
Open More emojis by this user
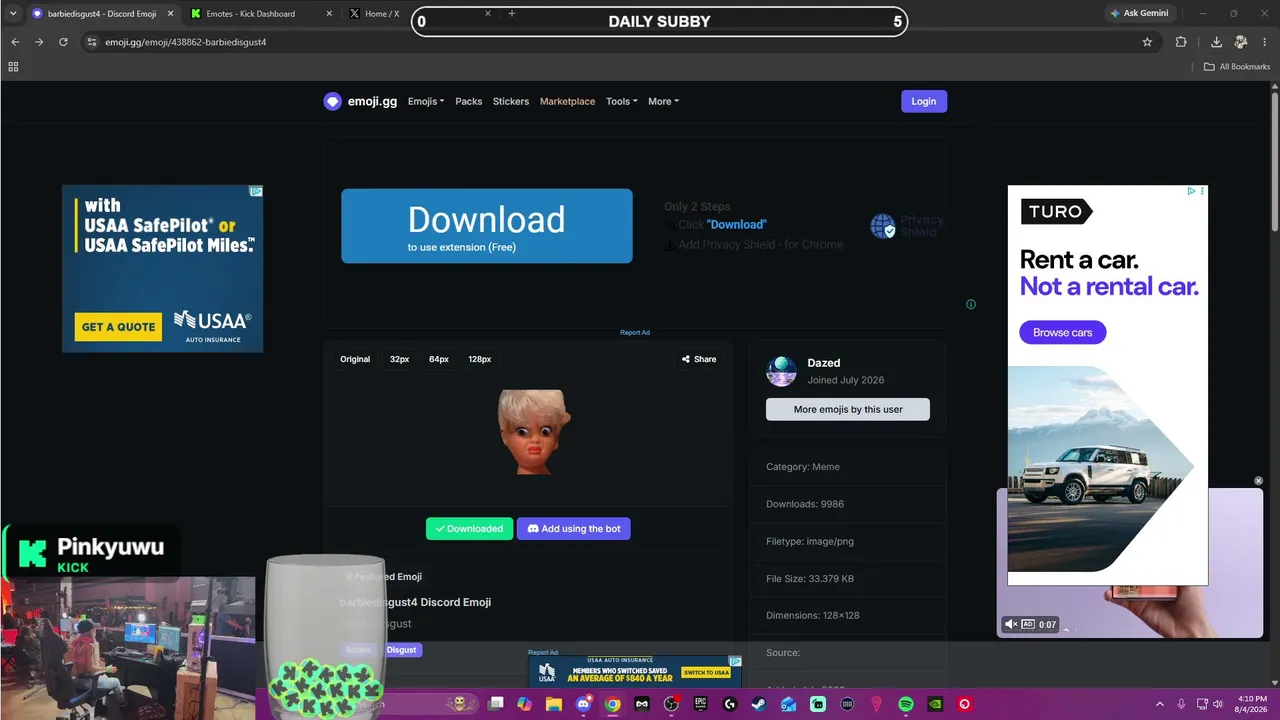pyautogui.click(x=848, y=409)
